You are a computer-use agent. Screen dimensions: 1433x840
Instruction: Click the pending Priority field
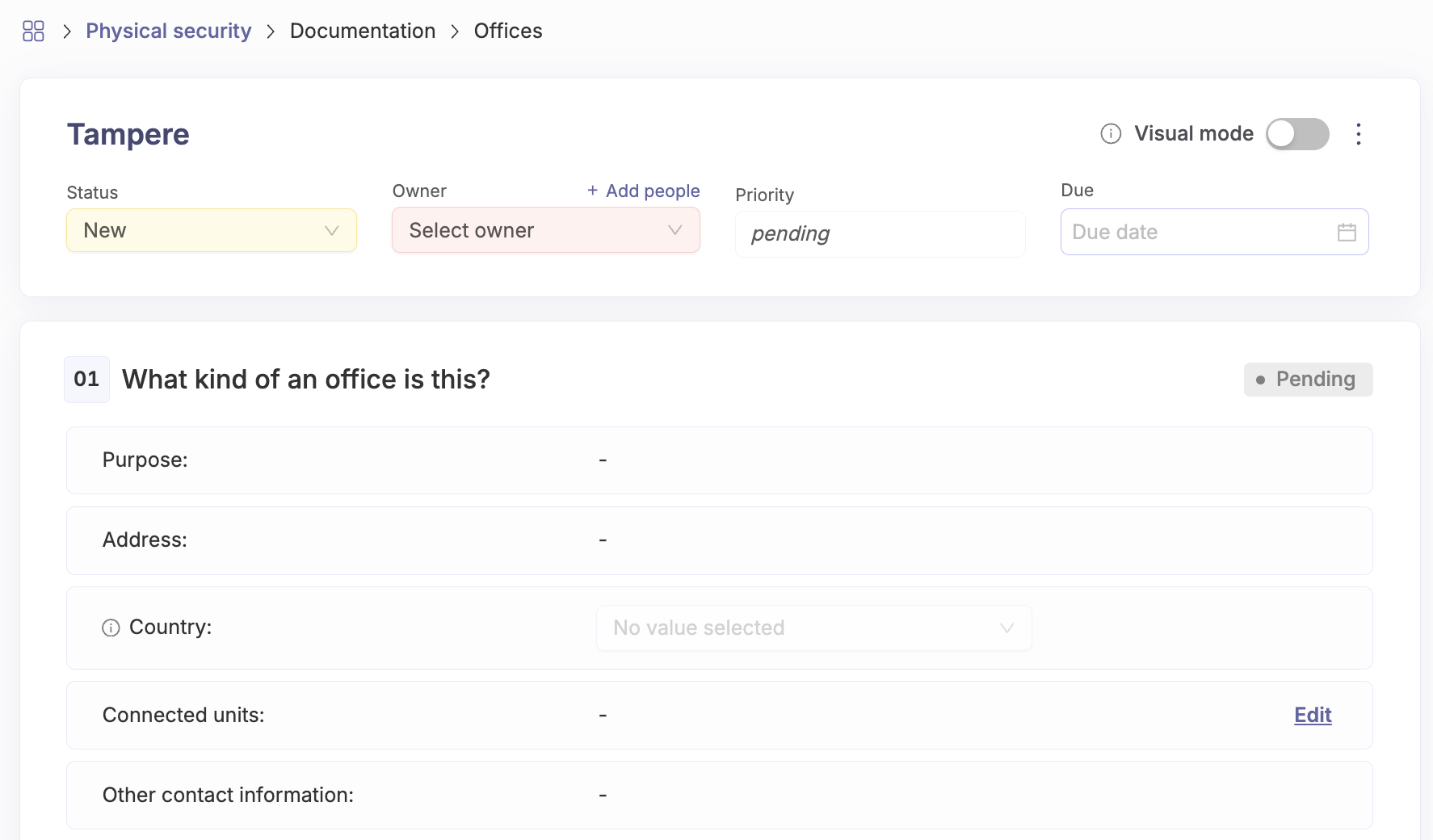(880, 234)
